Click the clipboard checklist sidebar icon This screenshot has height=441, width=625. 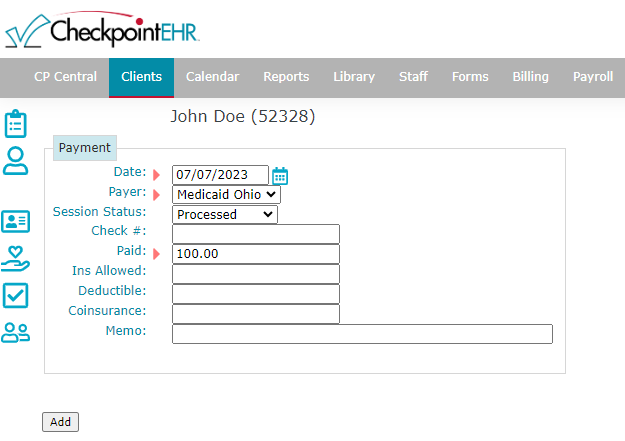[x=16, y=123]
